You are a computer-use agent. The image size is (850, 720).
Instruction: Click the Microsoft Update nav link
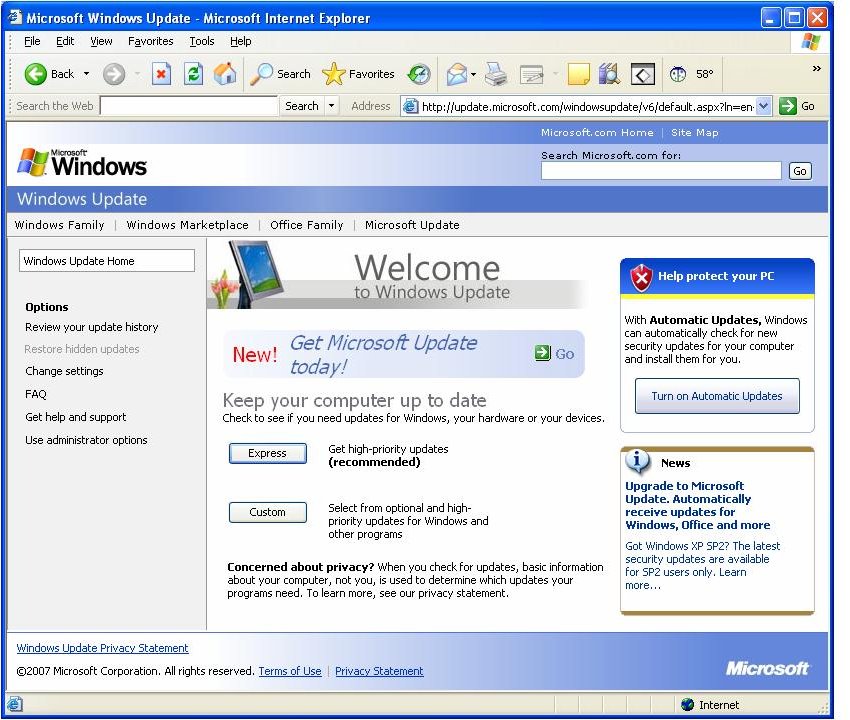(412, 225)
